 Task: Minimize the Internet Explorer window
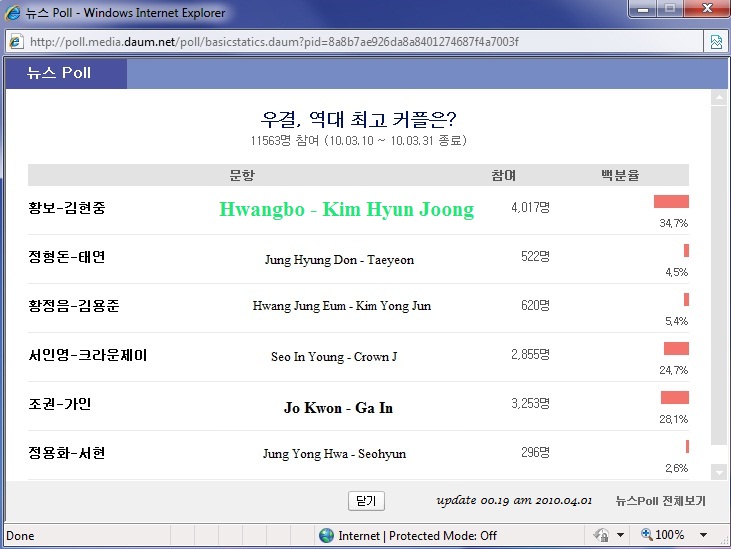(643, 8)
